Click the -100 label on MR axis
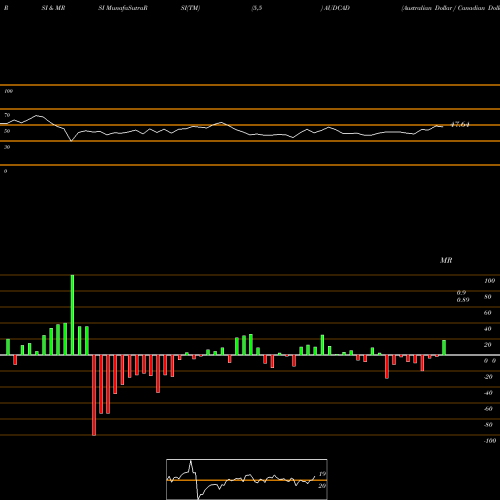500x500 pixels. pyautogui.click(x=490, y=441)
